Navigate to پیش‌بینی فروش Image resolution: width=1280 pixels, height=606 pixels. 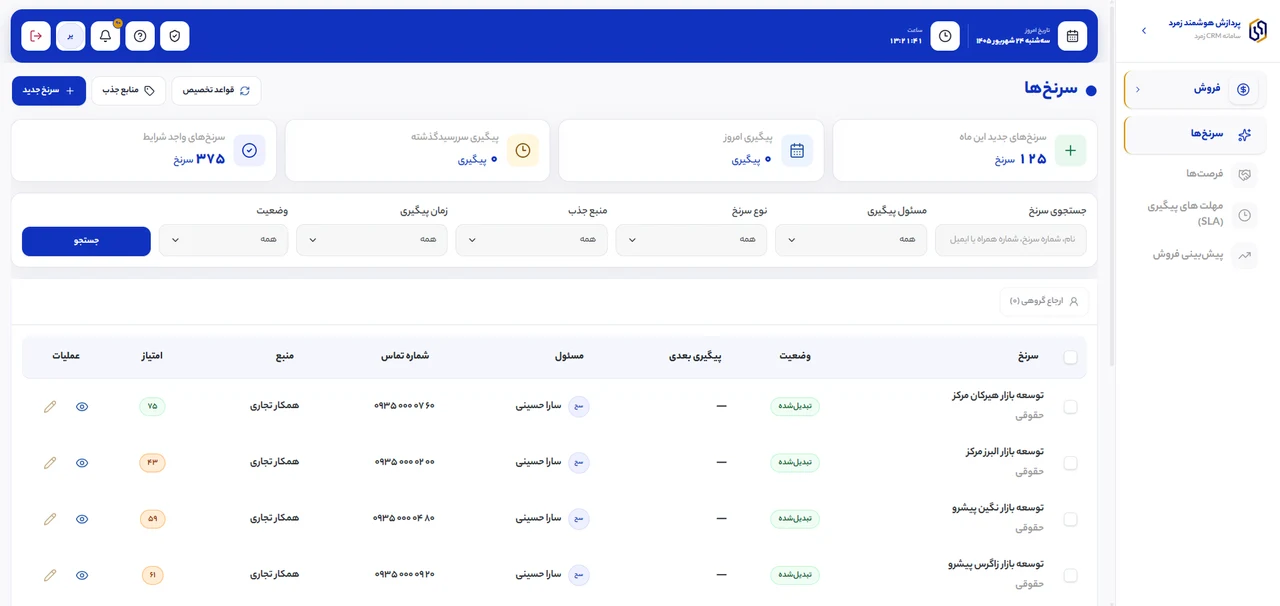coord(1195,255)
